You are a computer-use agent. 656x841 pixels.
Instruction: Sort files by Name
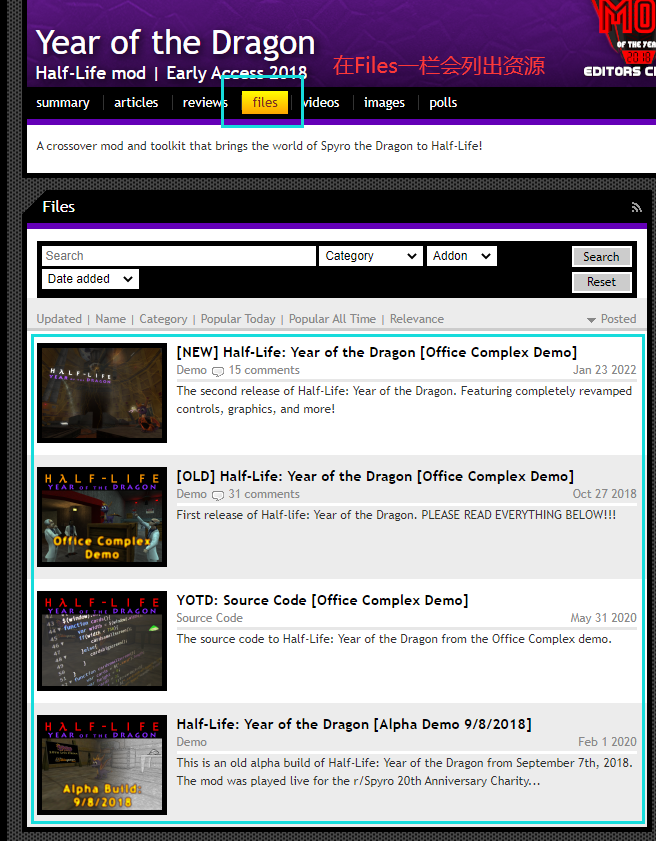[110, 319]
